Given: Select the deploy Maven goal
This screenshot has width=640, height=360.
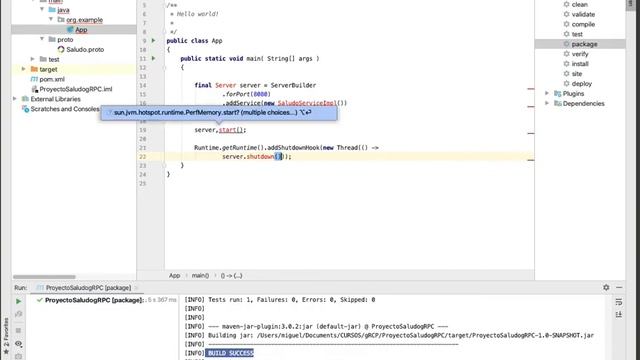Looking at the screenshot, I should pyautogui.click(x=581, y=84).
